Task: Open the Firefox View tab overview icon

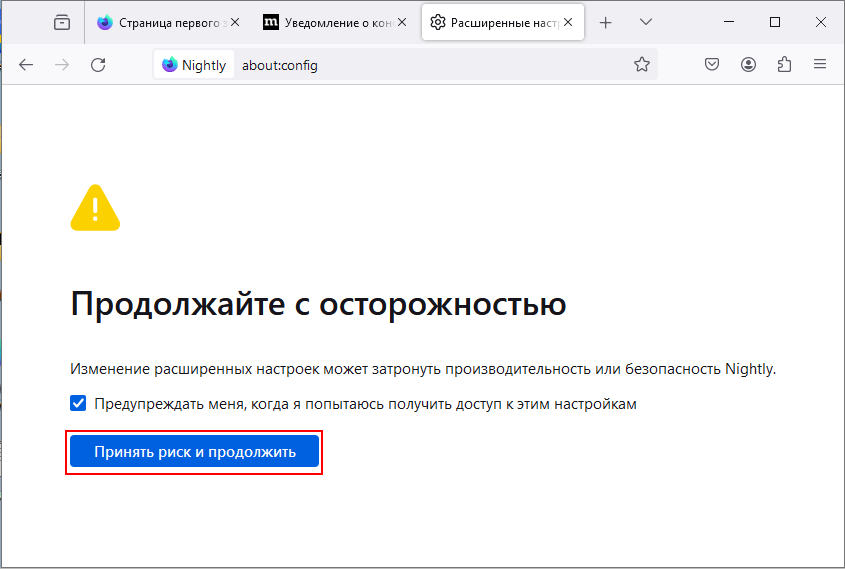Action: click(62, 23)
